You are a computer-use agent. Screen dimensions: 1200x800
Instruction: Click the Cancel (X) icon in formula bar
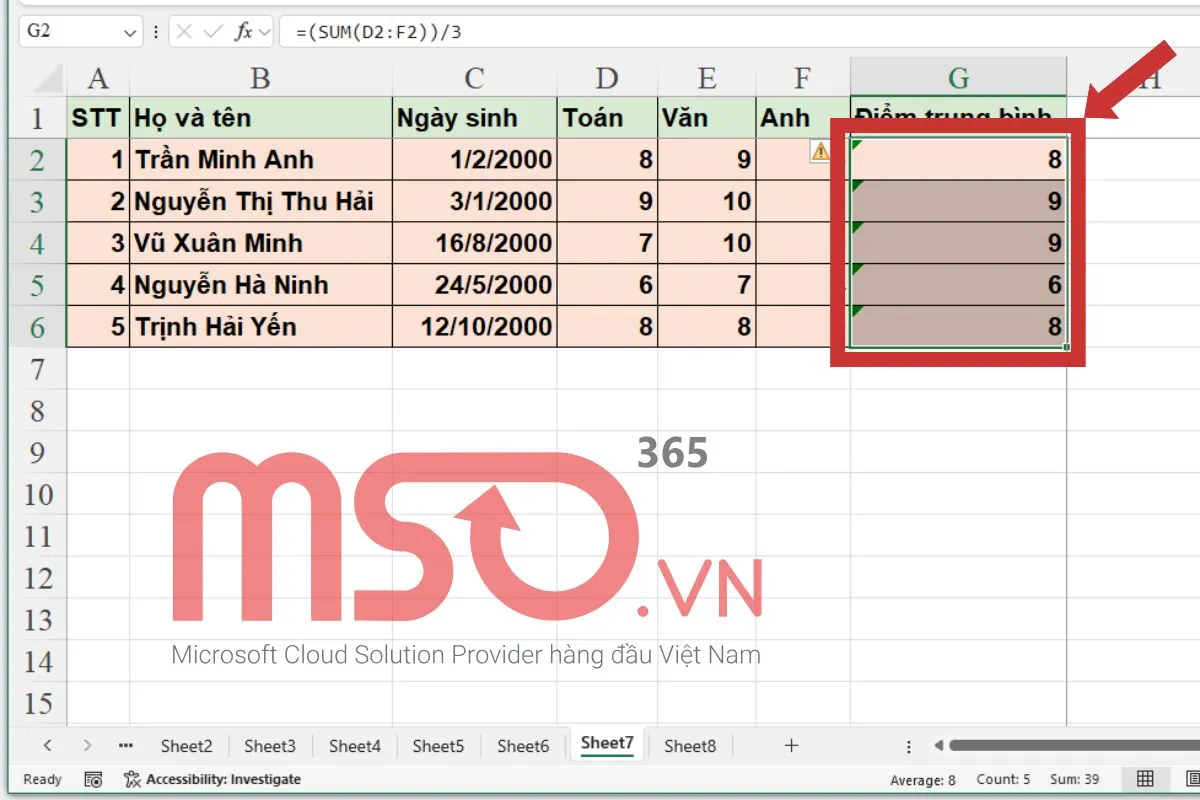point(183,30)
